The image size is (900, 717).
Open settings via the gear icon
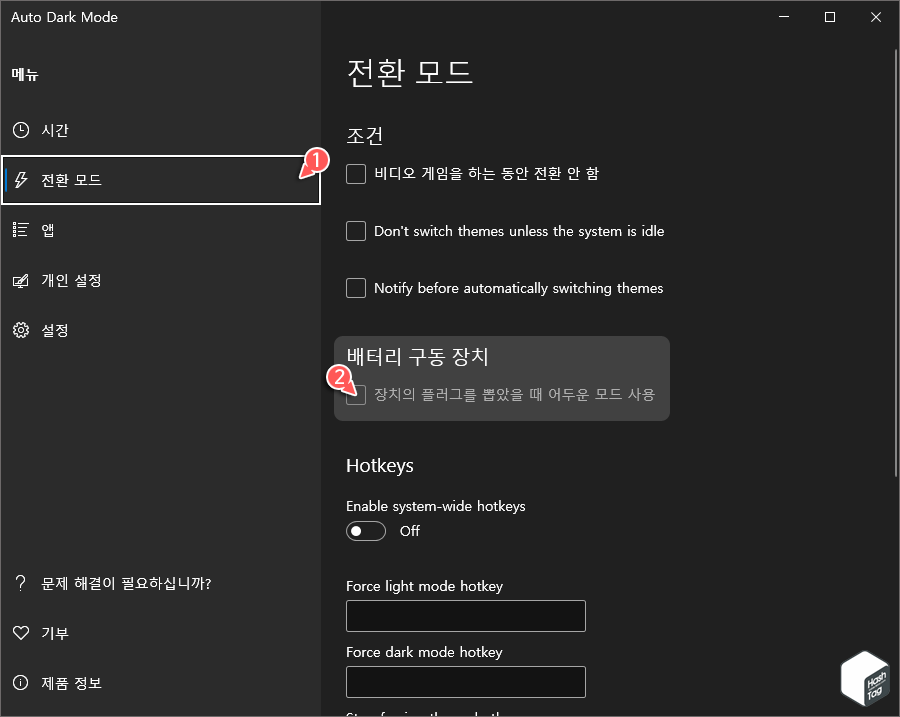21,331
